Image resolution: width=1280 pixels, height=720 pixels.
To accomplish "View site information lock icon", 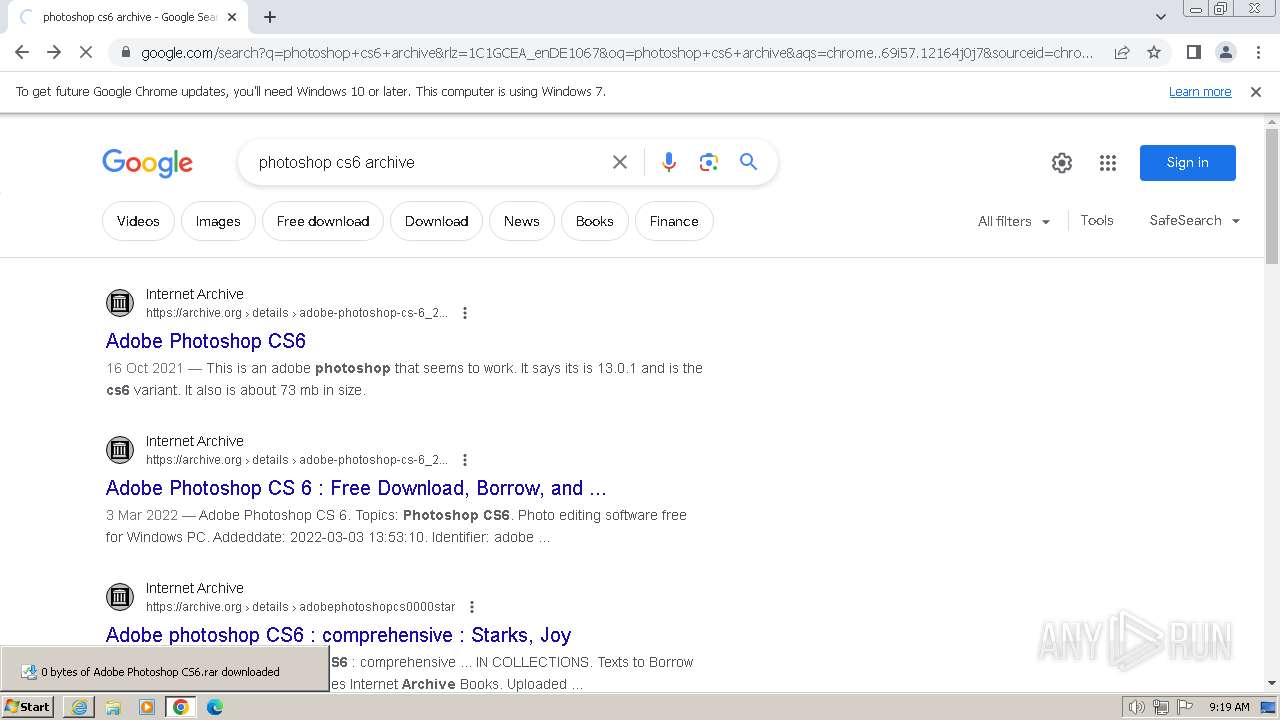I will [124, 52].
